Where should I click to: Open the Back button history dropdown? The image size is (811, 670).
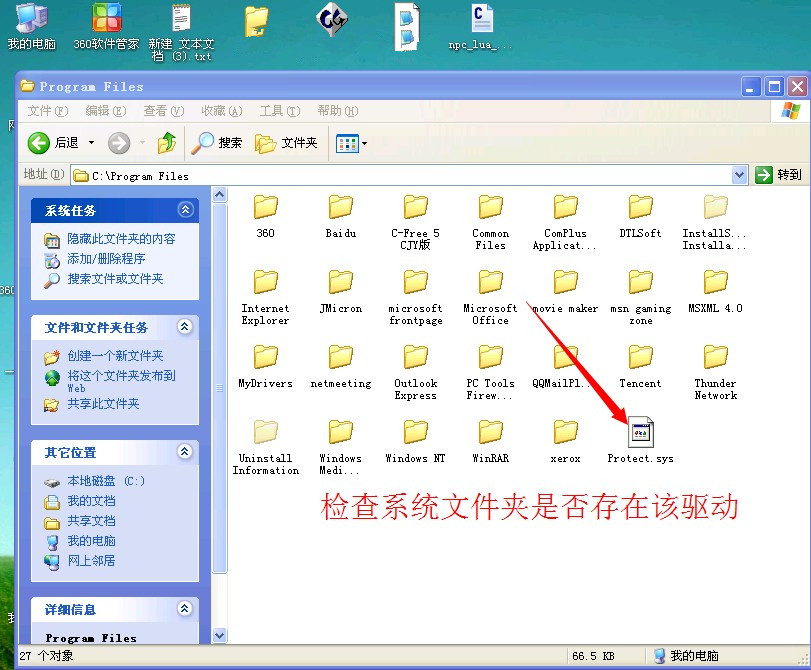[x=91, y=143]
